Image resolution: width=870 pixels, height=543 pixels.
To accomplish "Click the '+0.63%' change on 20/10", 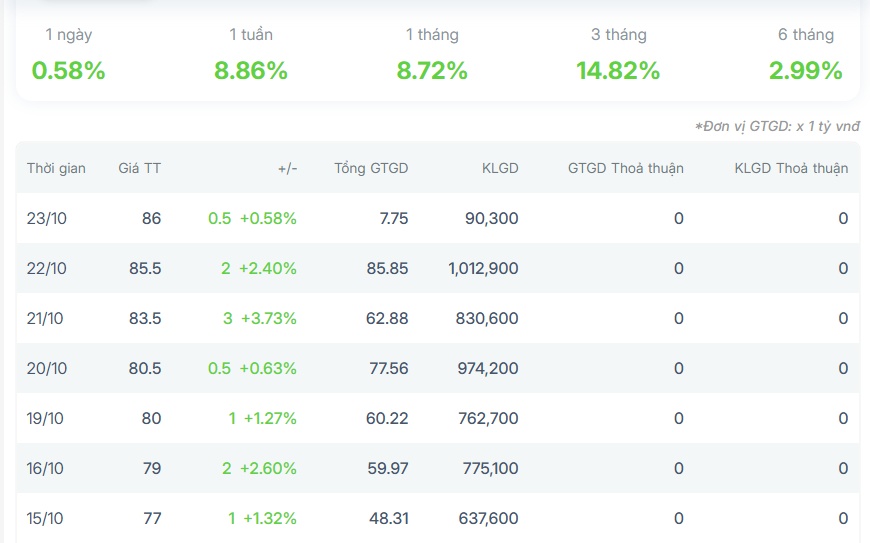I will 269,368.
